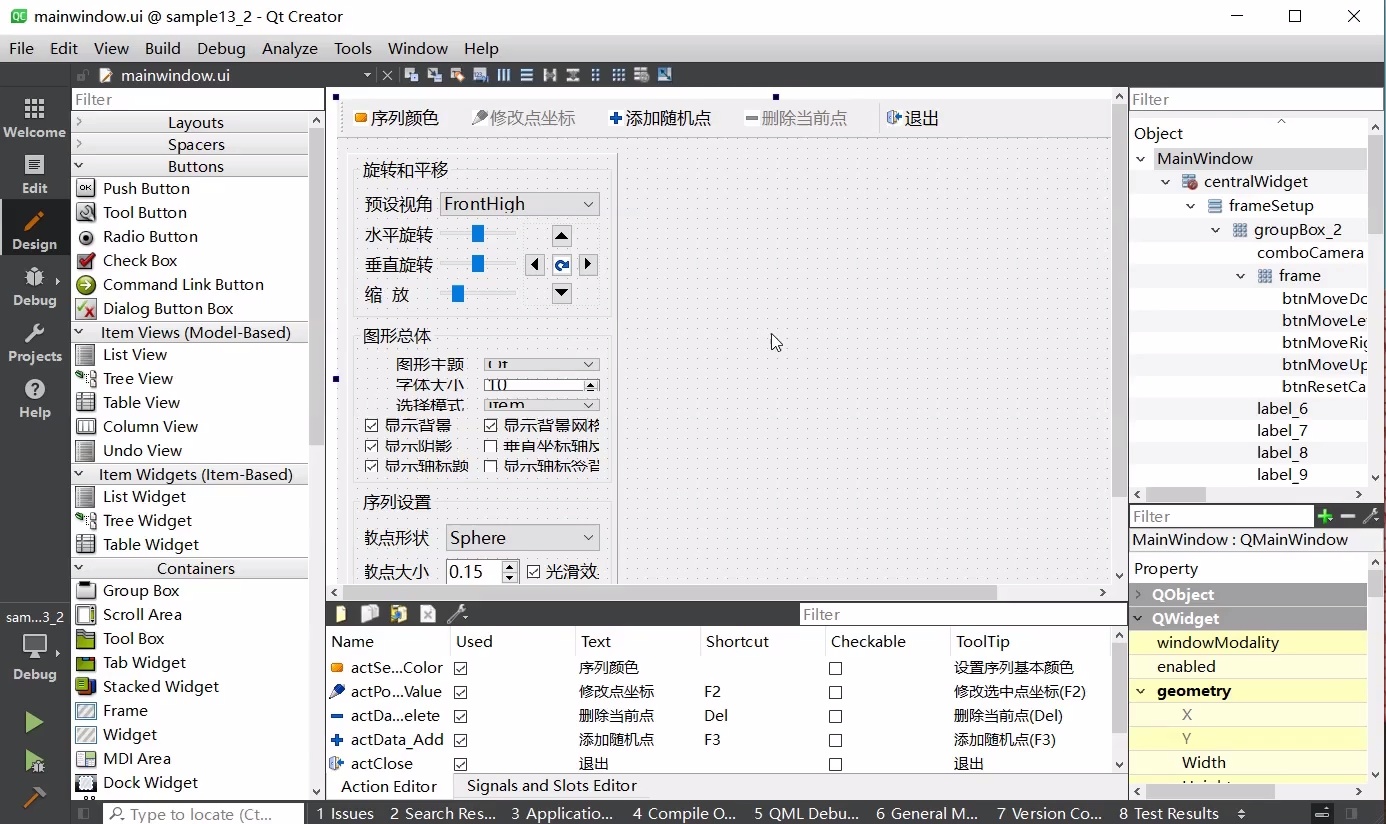Screen dimensions: 1386x824
Task: Toggle Checkable box for actSe...Color row
Action: click(836, 668)
